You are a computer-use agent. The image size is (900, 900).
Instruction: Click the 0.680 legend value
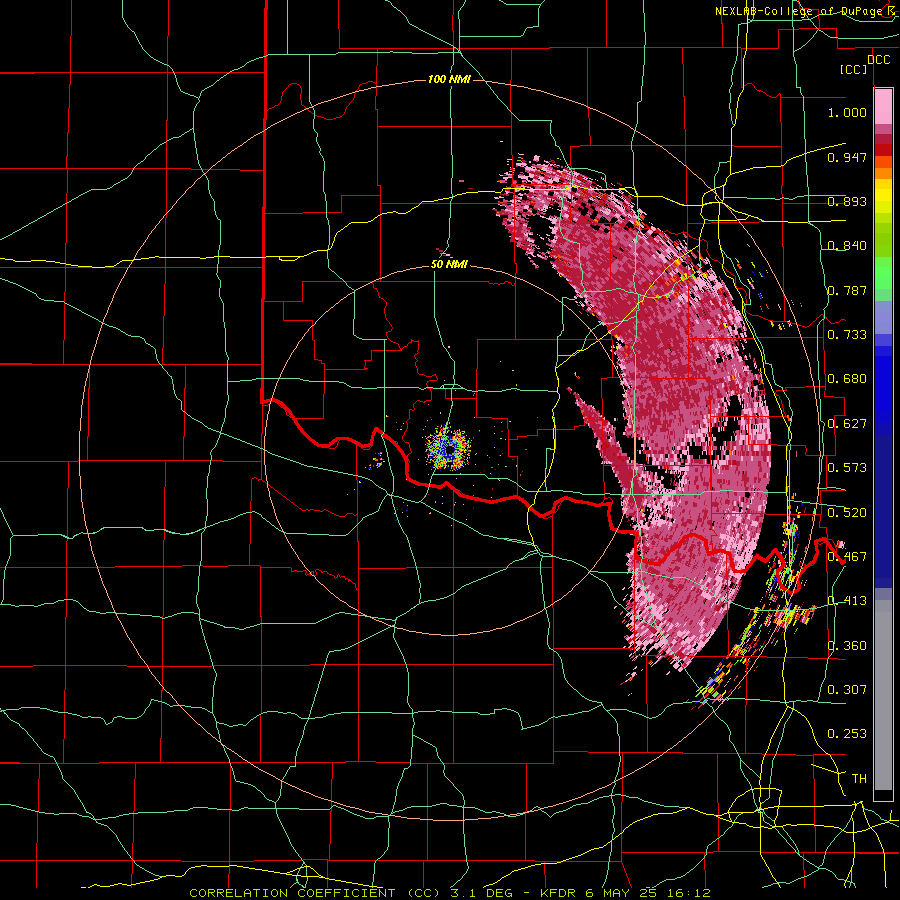(847, 379)
